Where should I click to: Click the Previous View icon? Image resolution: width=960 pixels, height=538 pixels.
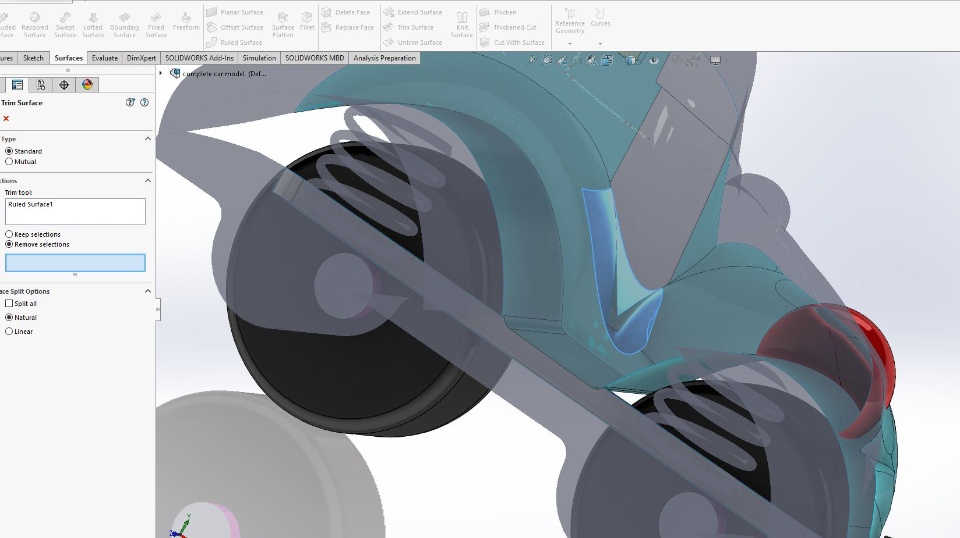click(562, 60)
